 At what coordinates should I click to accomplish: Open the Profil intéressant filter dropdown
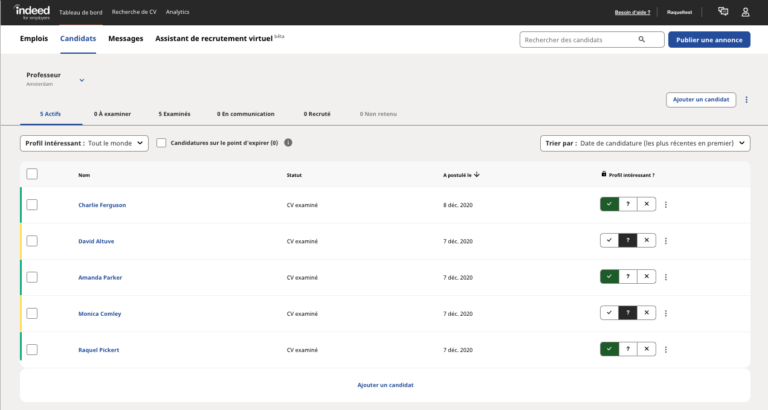(85, 143)
